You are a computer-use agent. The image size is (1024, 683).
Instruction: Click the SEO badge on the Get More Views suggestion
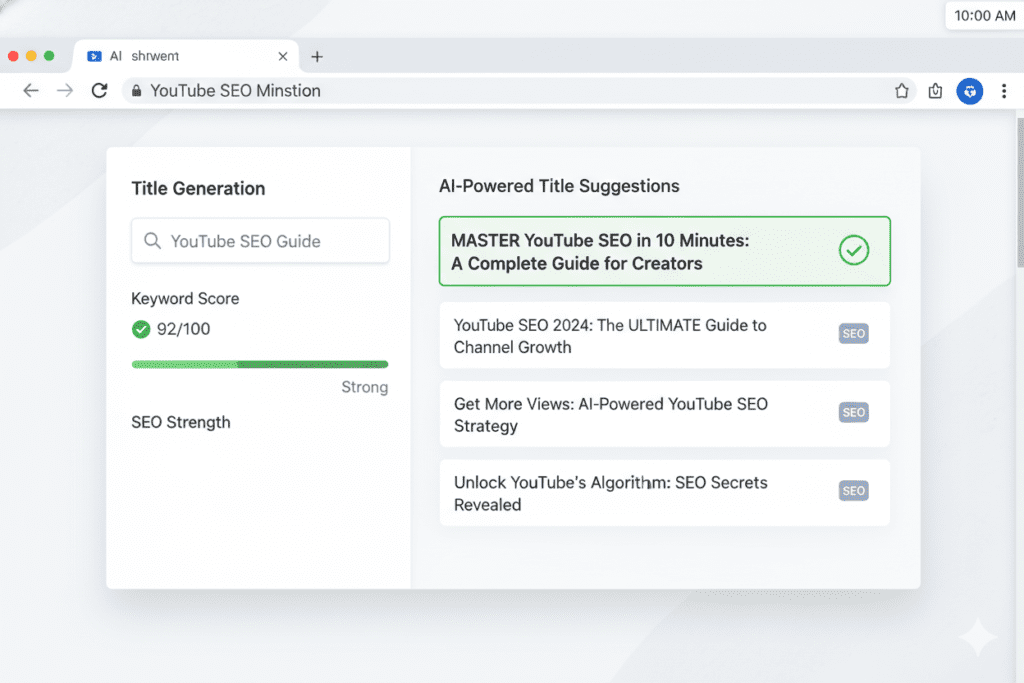853,412
